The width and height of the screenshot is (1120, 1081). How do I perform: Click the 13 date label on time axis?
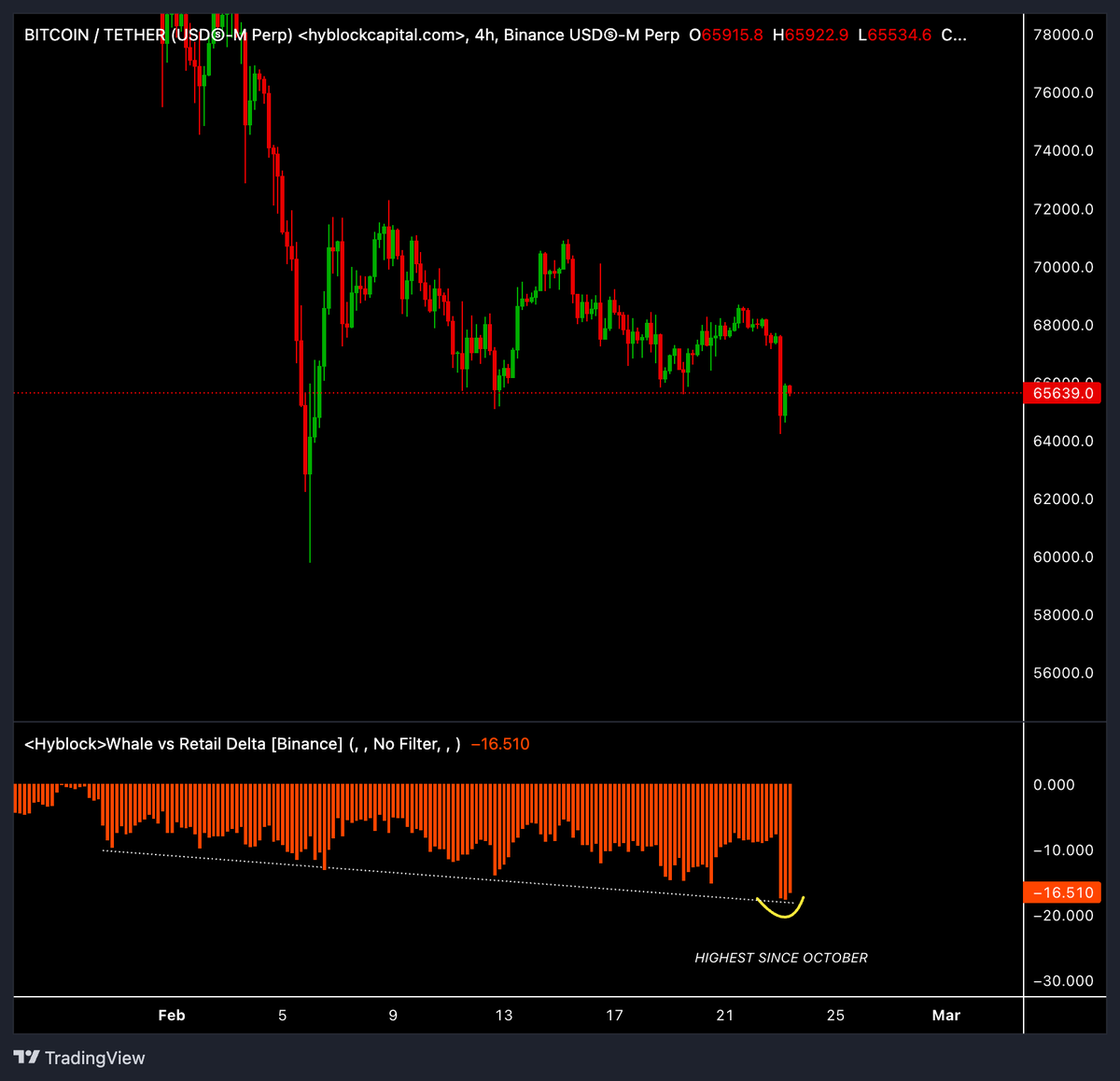(504, 1015)
